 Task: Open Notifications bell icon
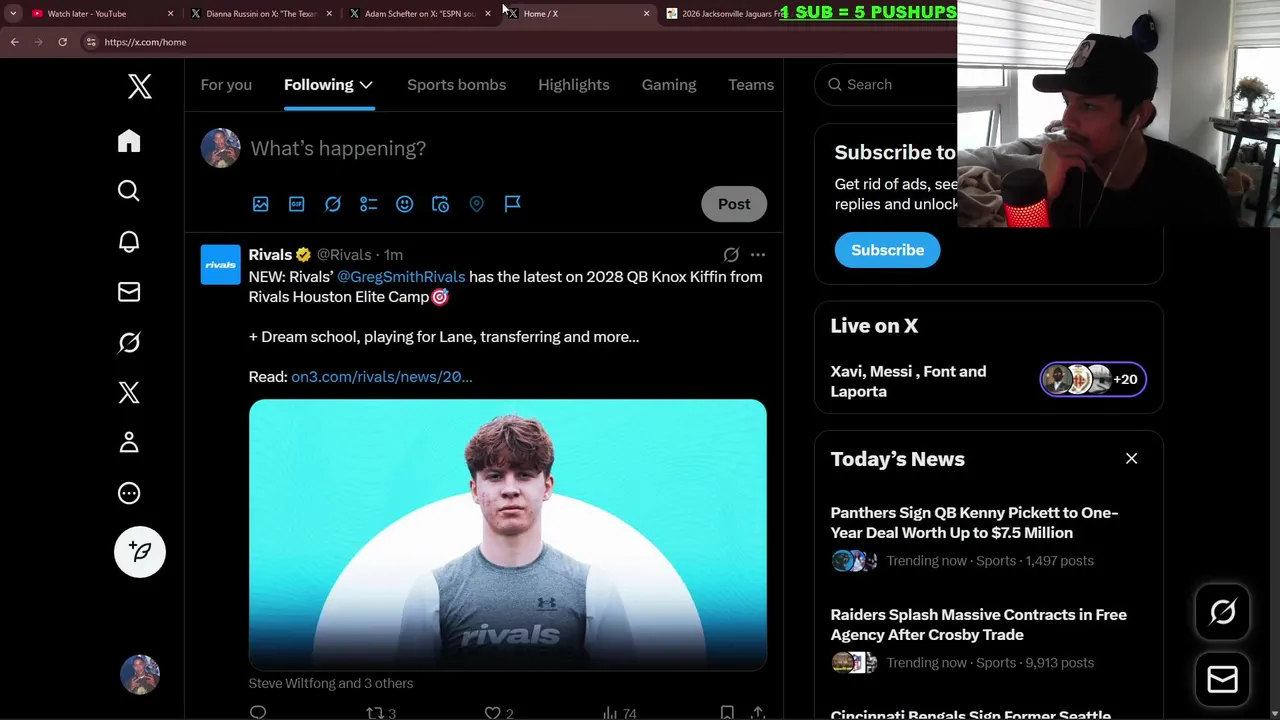[x=129, y=242]
